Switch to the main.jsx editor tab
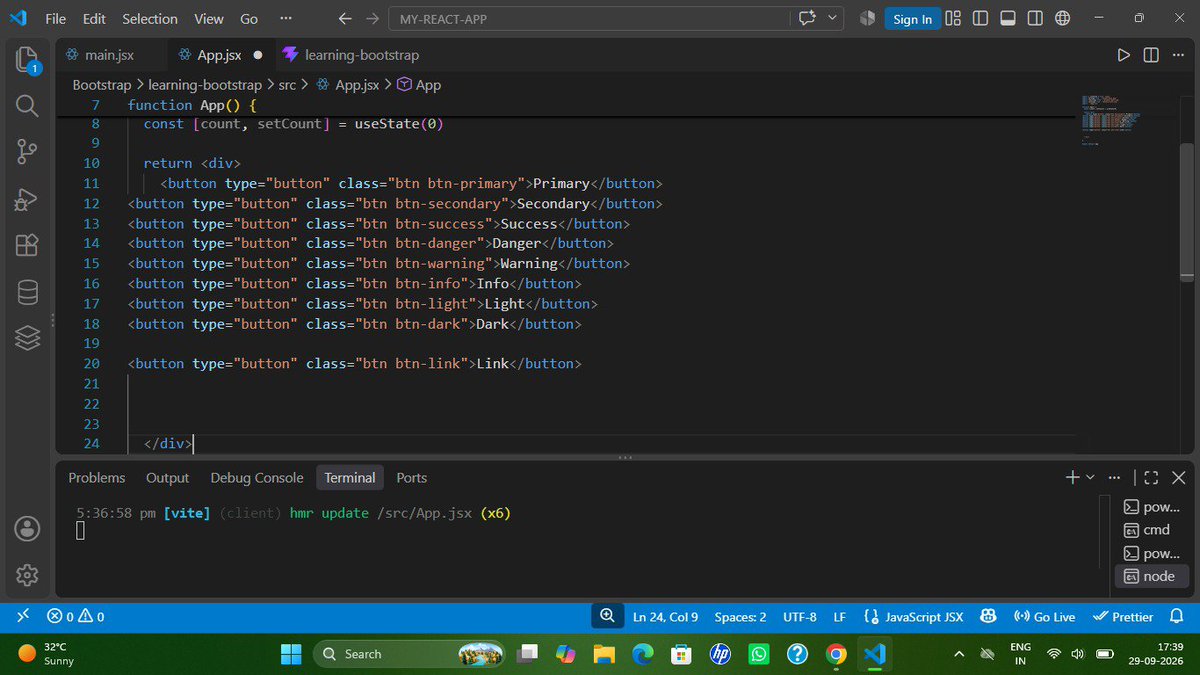 click(x=108, y=55)
